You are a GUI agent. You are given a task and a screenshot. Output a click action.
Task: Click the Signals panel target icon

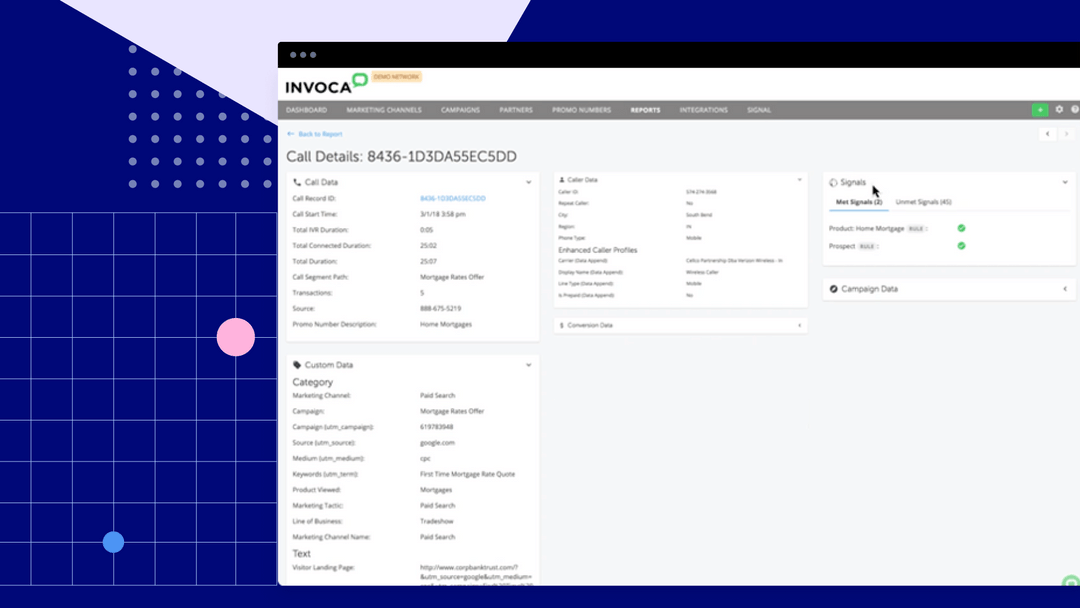(833, 182)
